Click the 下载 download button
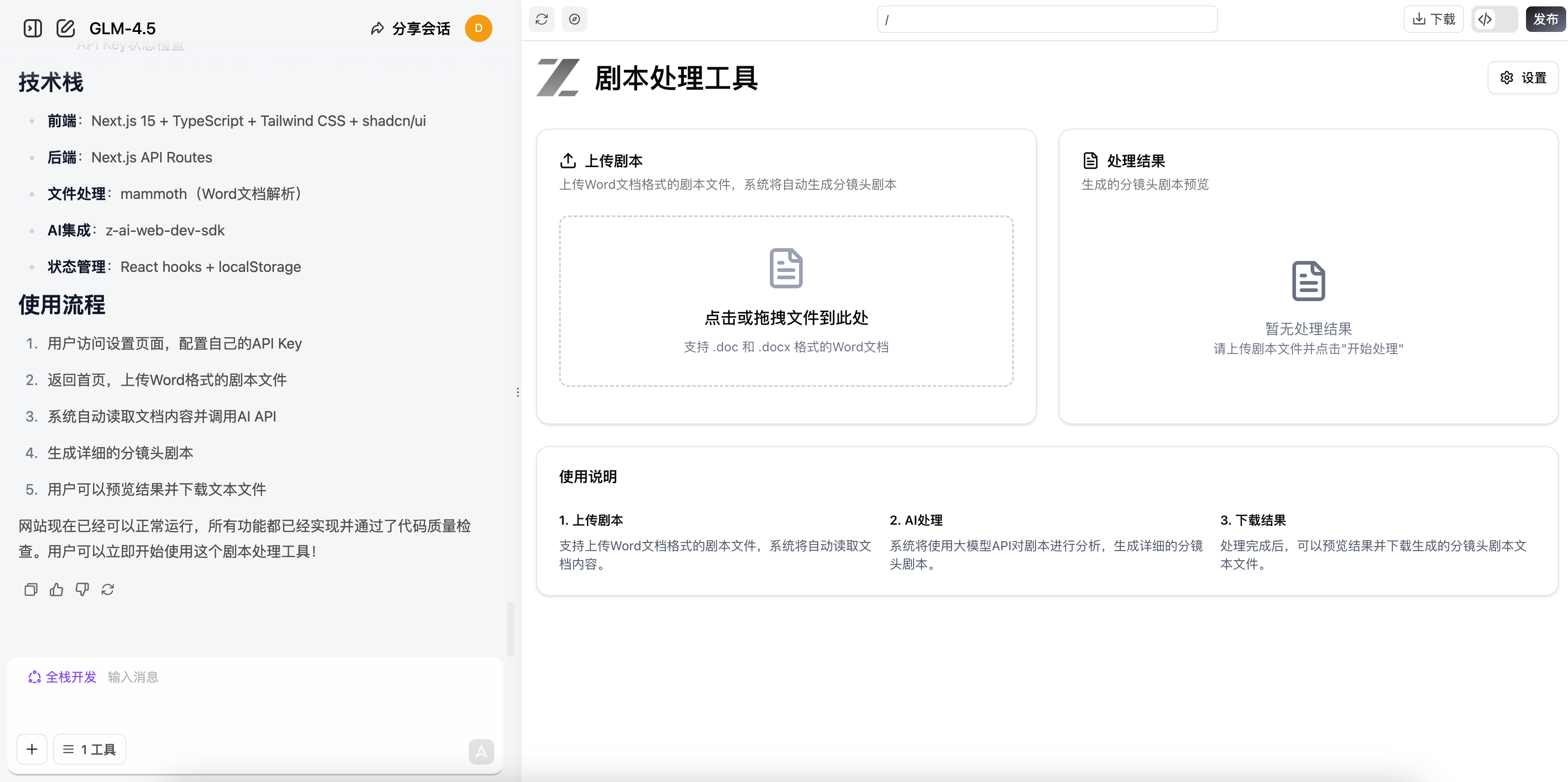1568x782 pixels. click(1433, 20)
